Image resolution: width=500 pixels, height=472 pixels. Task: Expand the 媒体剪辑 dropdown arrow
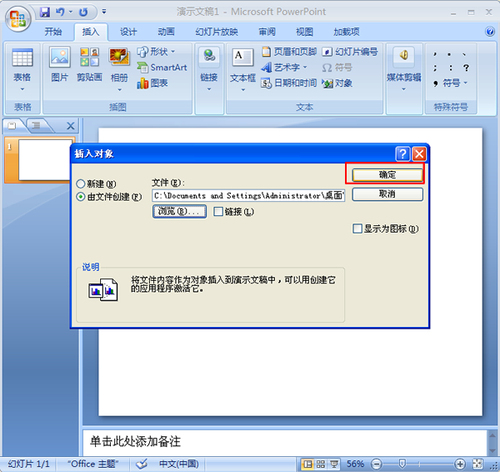point(404,89)
